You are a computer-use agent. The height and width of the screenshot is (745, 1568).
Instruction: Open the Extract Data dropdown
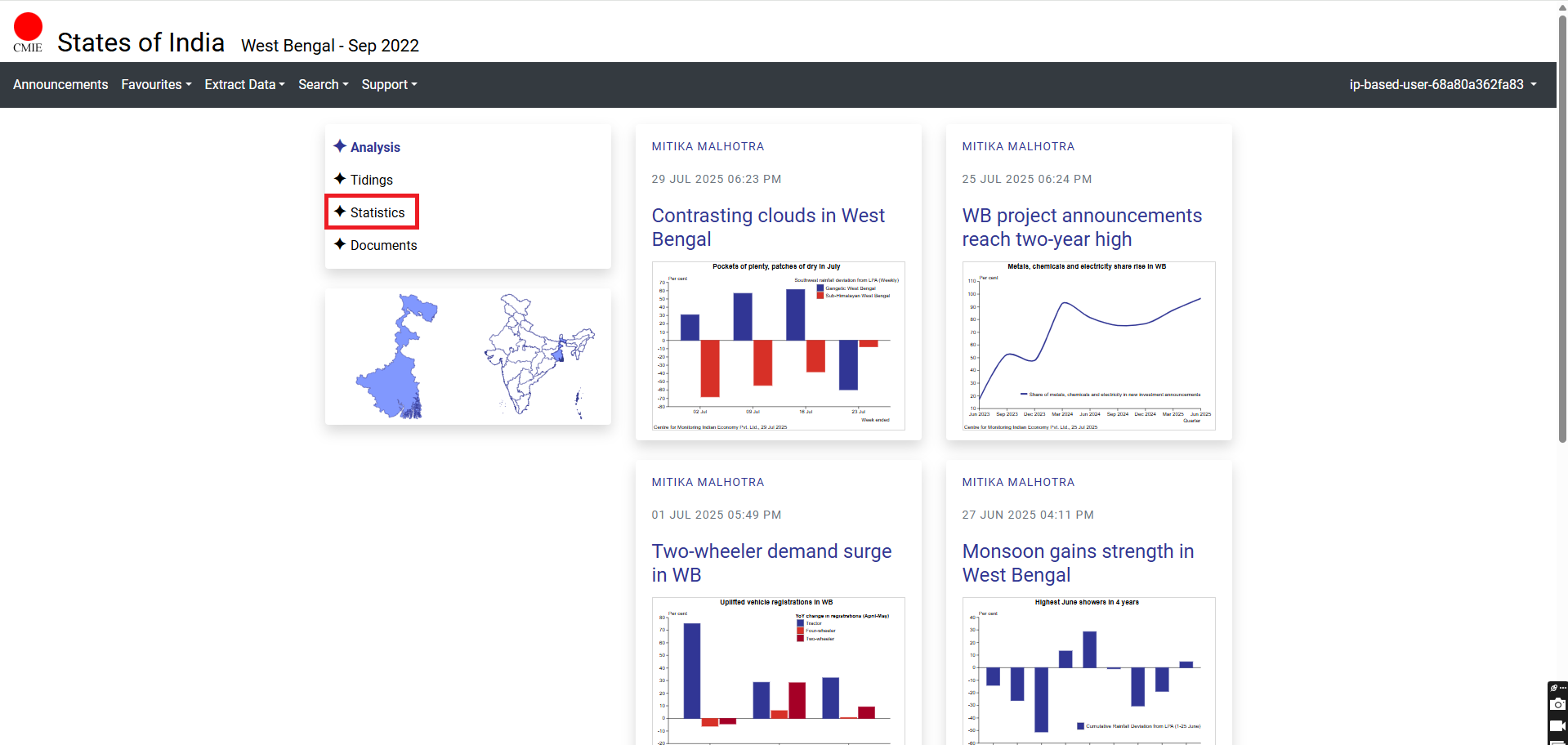[x=244, y=85]
